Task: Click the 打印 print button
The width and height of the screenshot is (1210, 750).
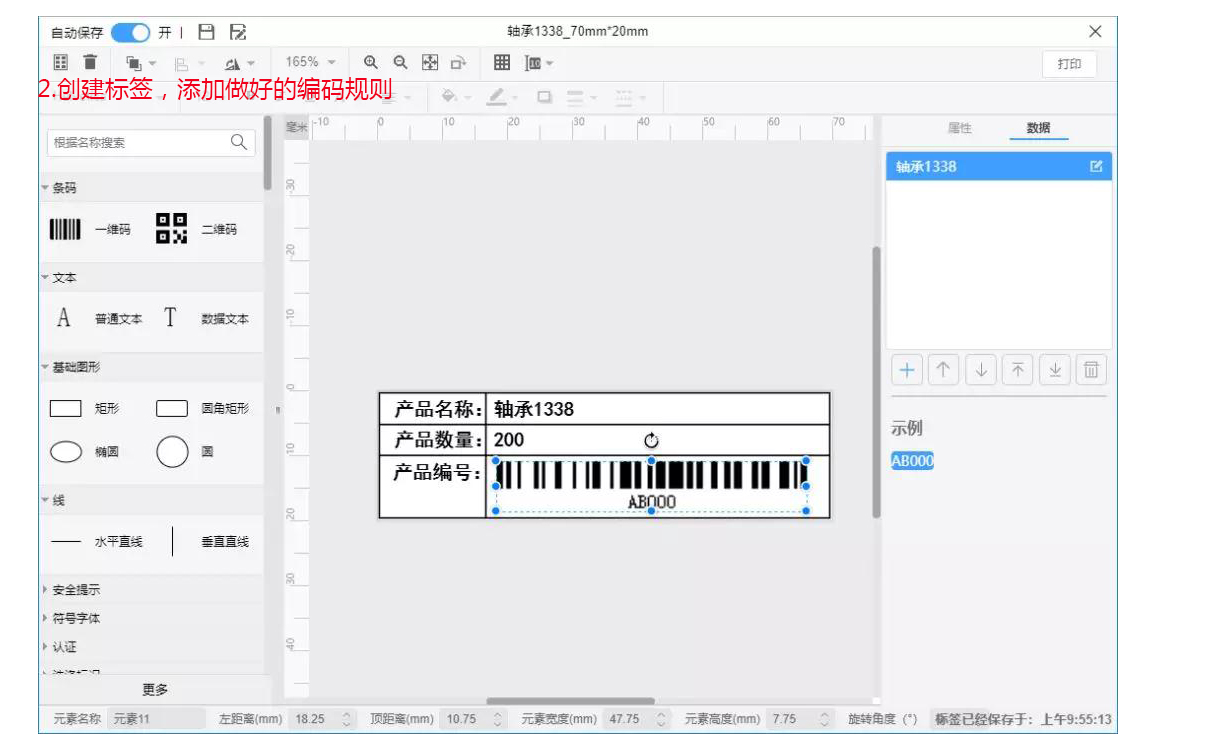Action: pyautogui.click(x=1069, y=64)
